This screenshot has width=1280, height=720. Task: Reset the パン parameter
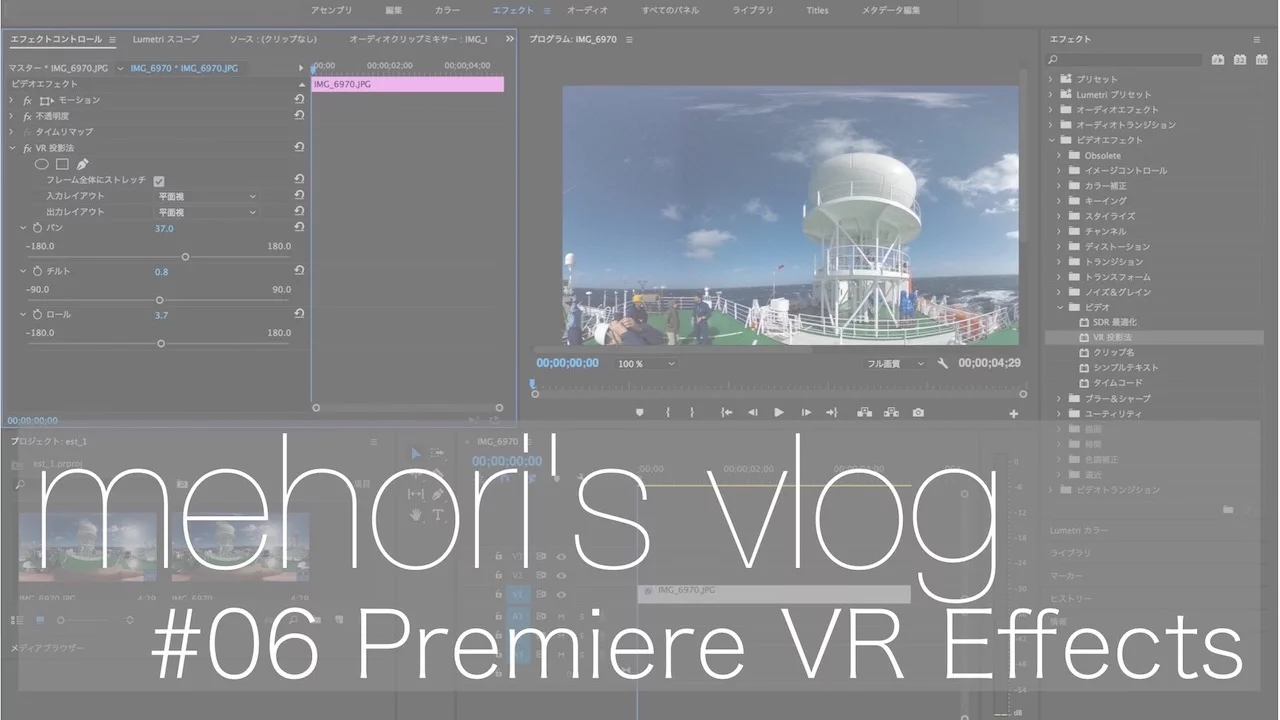(299, 228)
